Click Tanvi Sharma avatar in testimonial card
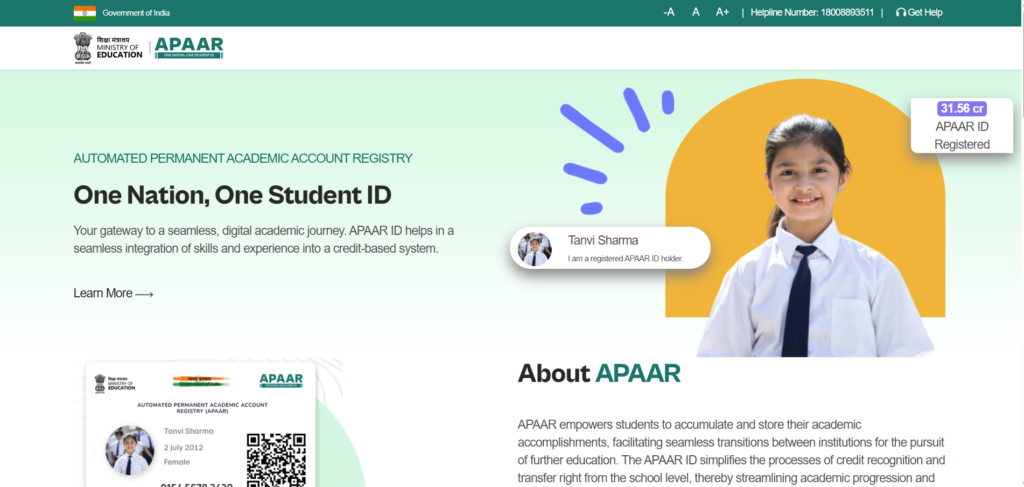 (x=535, y=249)
